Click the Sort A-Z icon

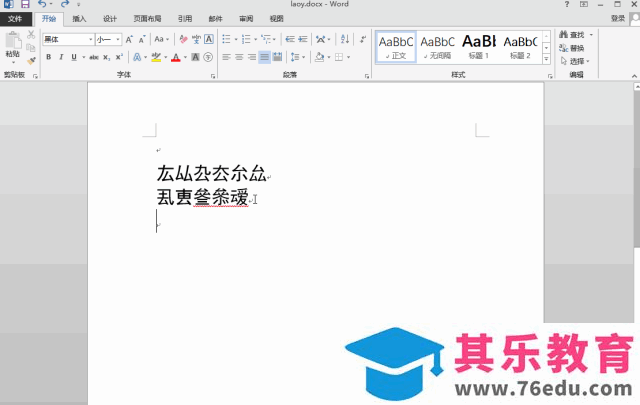[x=345, y=39]
